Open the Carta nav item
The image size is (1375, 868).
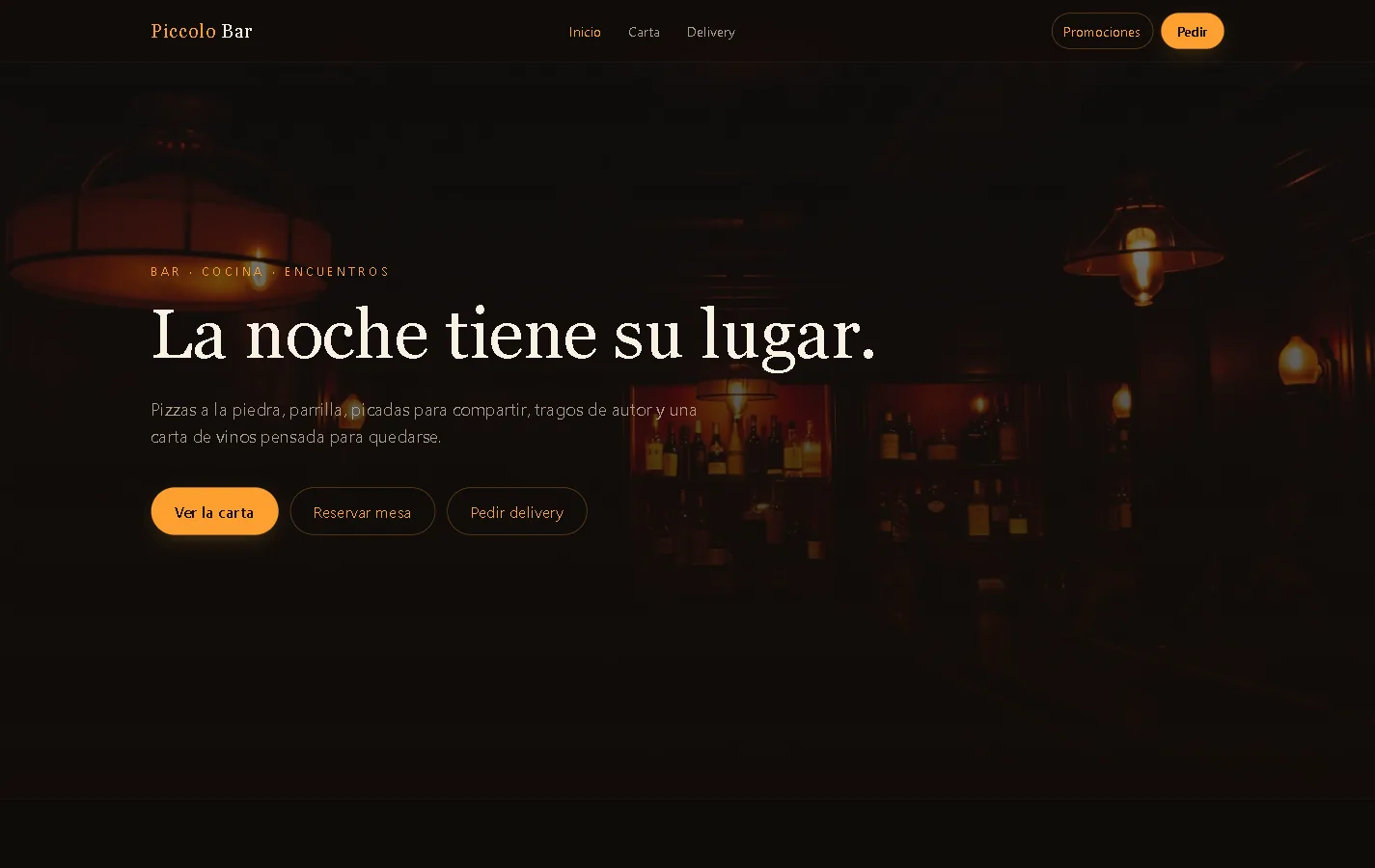pos(644,32)
